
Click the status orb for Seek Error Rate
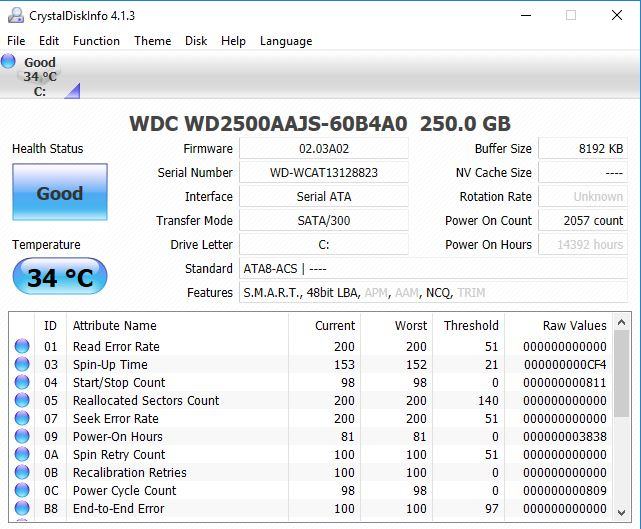coord(22,418)
